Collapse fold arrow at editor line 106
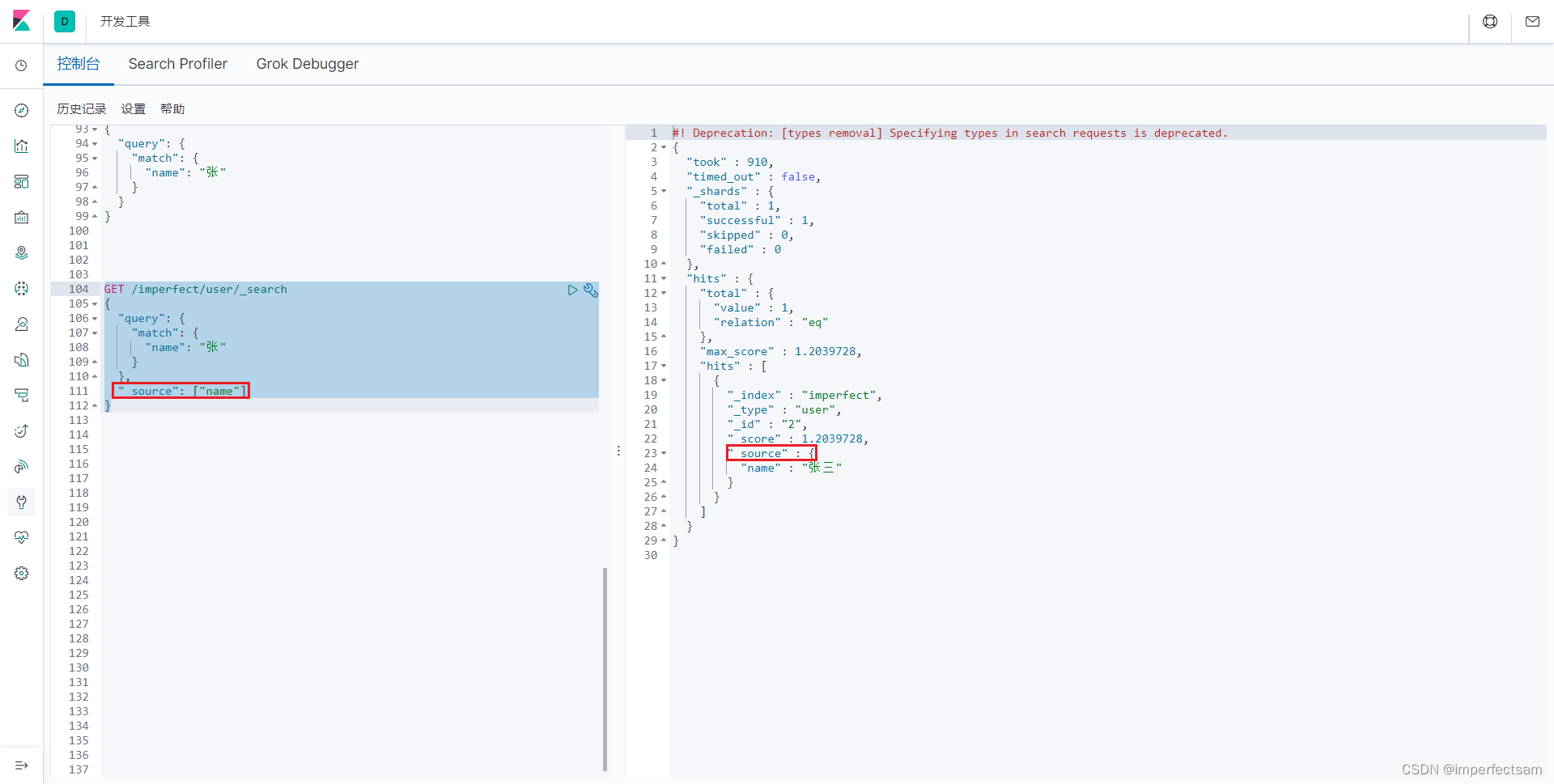1554x784 pixels. 95,319
